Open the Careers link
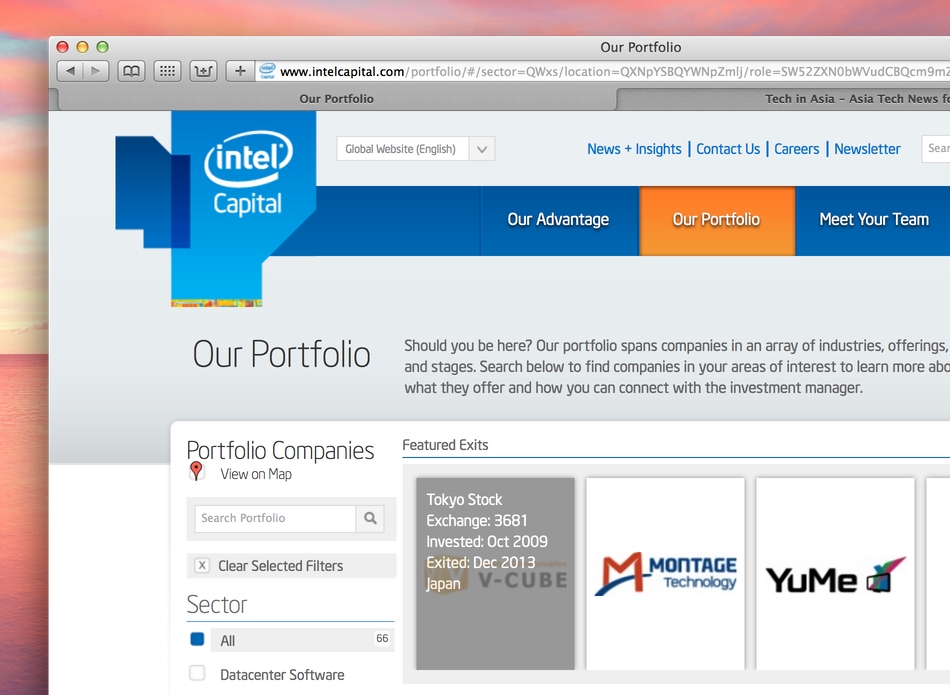 tap(797, 149)
